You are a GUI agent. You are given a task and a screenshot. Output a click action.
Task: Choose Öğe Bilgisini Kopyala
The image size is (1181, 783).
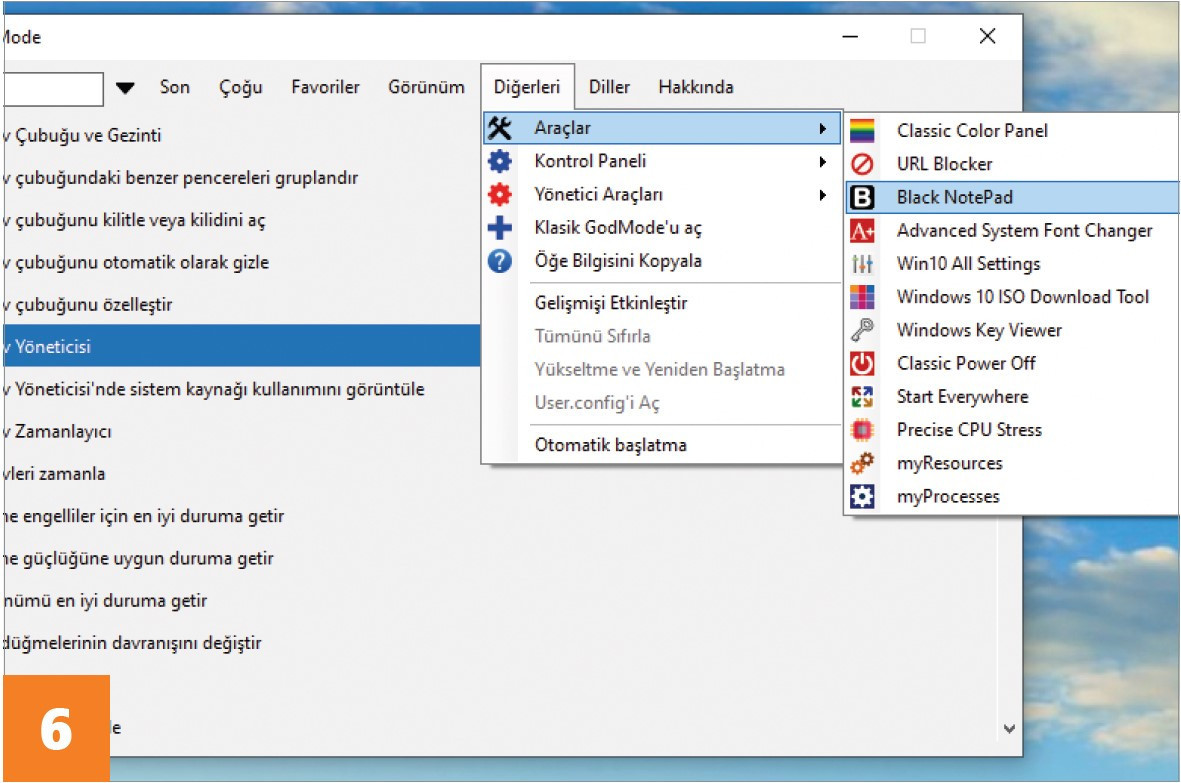662,260
